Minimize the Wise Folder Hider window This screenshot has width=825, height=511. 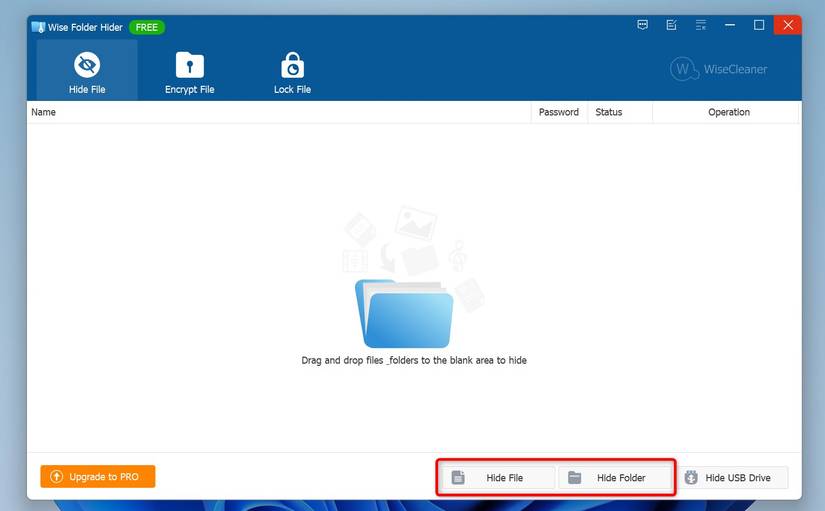(x=730, y=25)
